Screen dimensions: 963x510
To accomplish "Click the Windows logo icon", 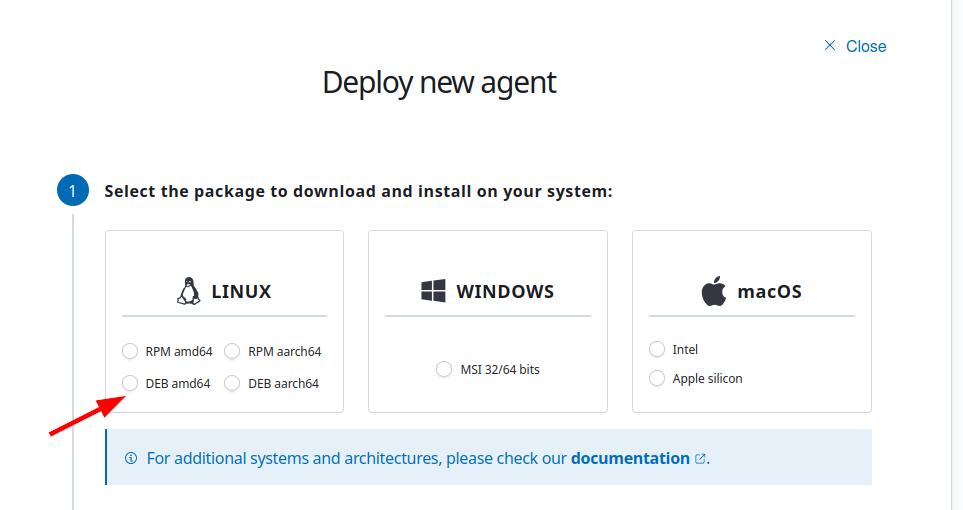I will click(x=433, y=292).
